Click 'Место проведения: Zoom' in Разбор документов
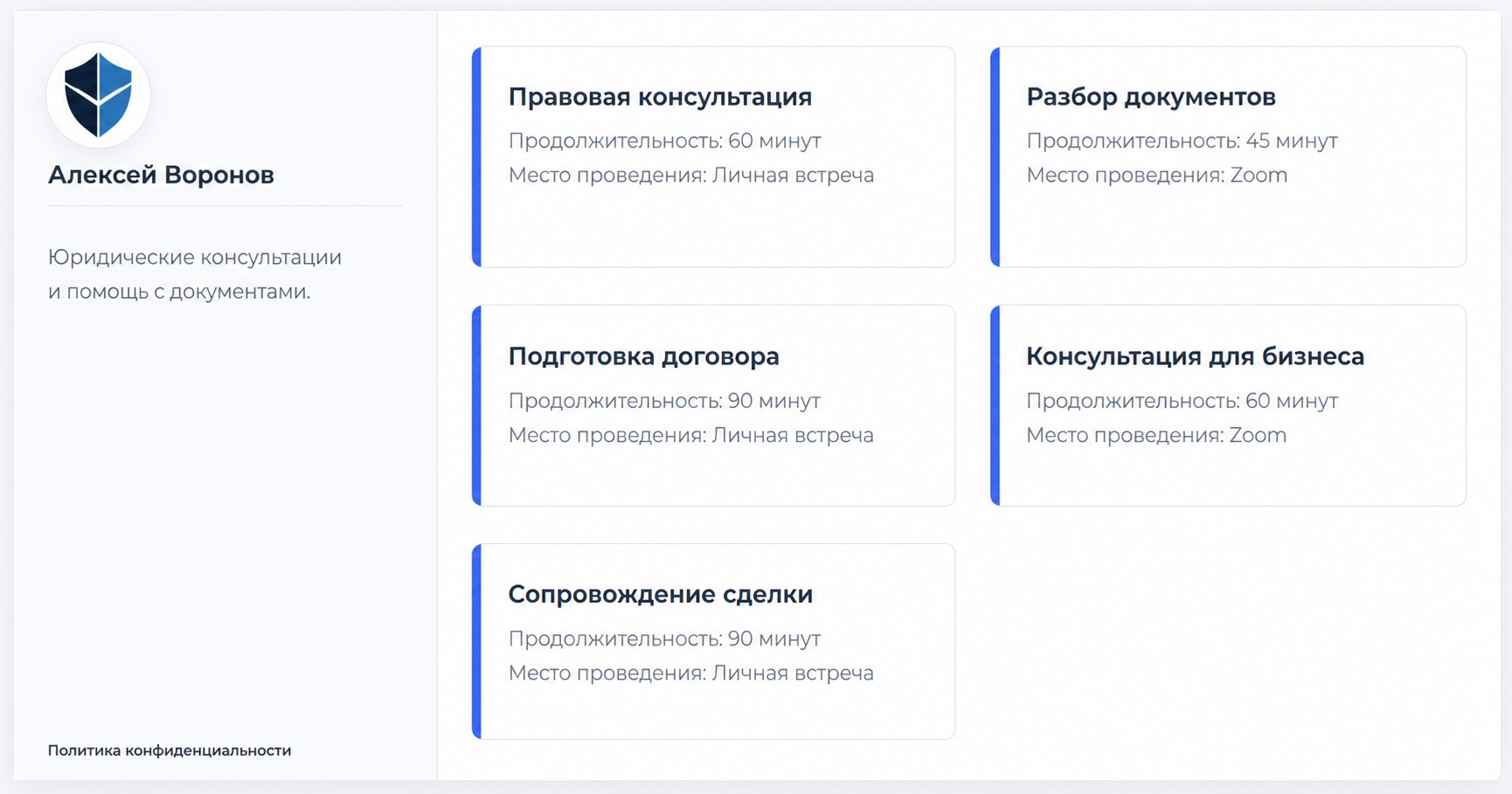 click(1156, 175)
